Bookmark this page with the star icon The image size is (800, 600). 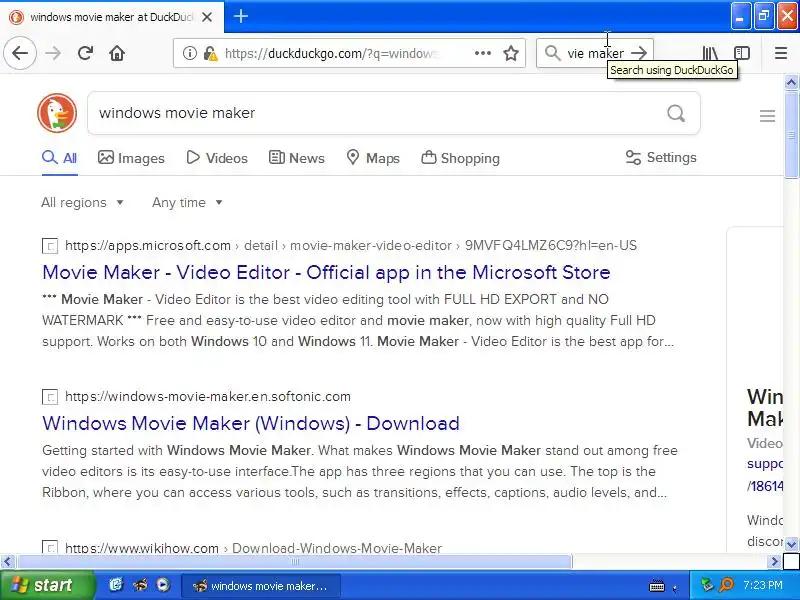click(511, 53)
